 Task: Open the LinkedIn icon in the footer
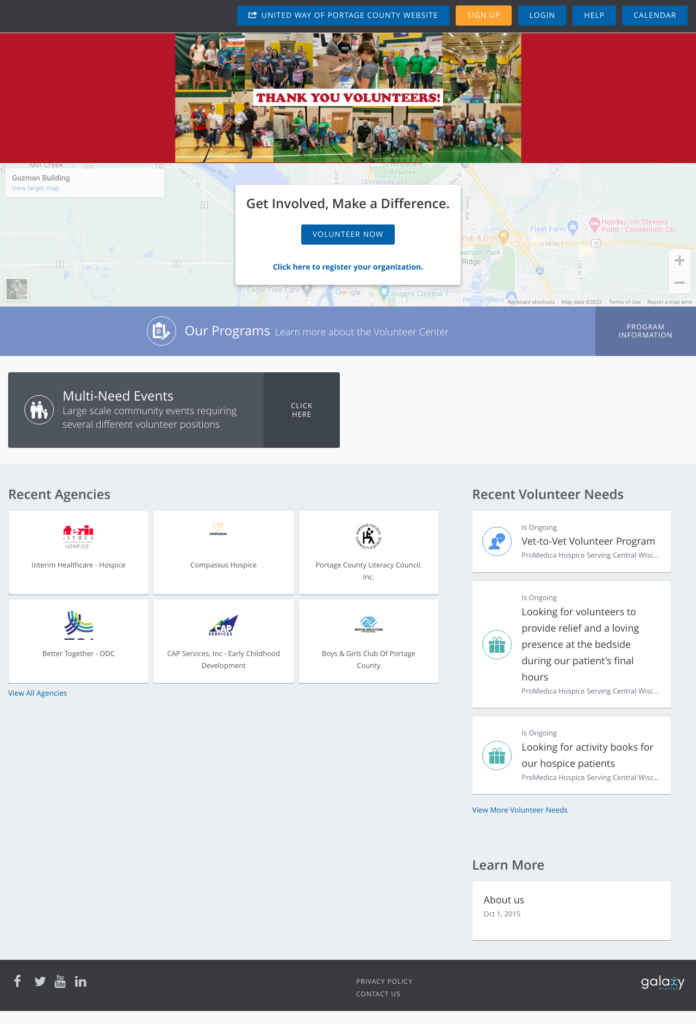(x=80, y=981)
